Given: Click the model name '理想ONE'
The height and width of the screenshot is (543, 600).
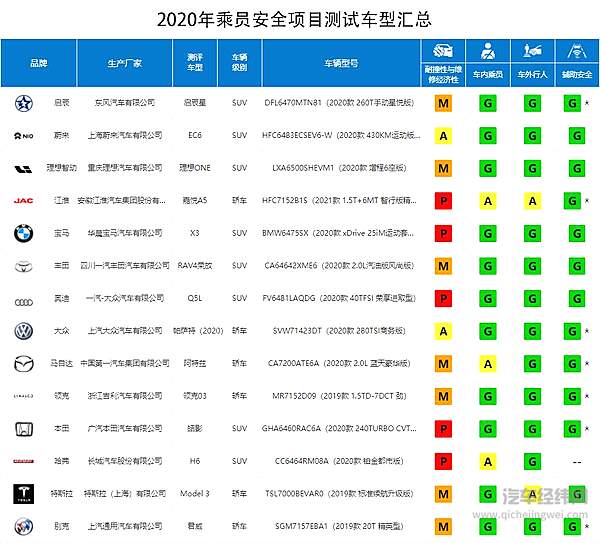Looking at the screenshot, I should tap(195, 168).
